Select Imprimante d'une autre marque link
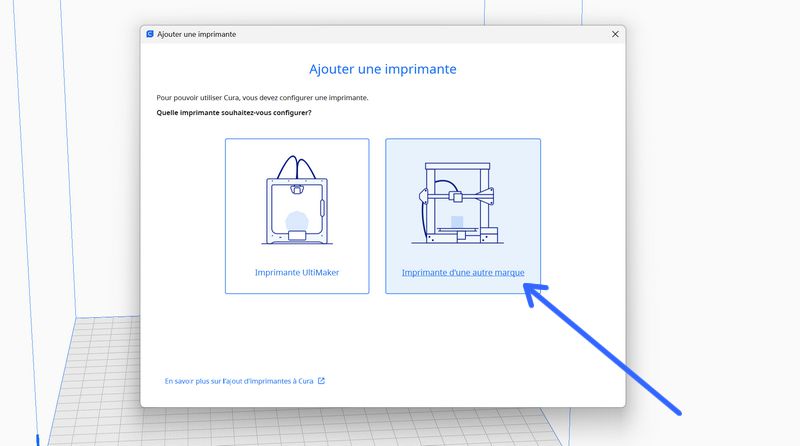The image size is (800, 446). [x=463, y=272]
